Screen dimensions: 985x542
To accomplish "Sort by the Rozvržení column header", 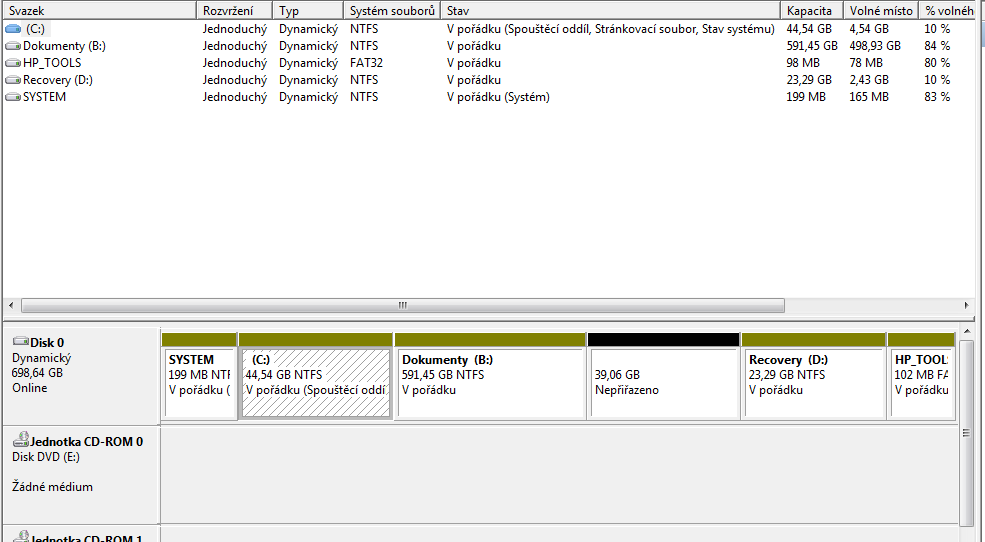I will [234, 11].
